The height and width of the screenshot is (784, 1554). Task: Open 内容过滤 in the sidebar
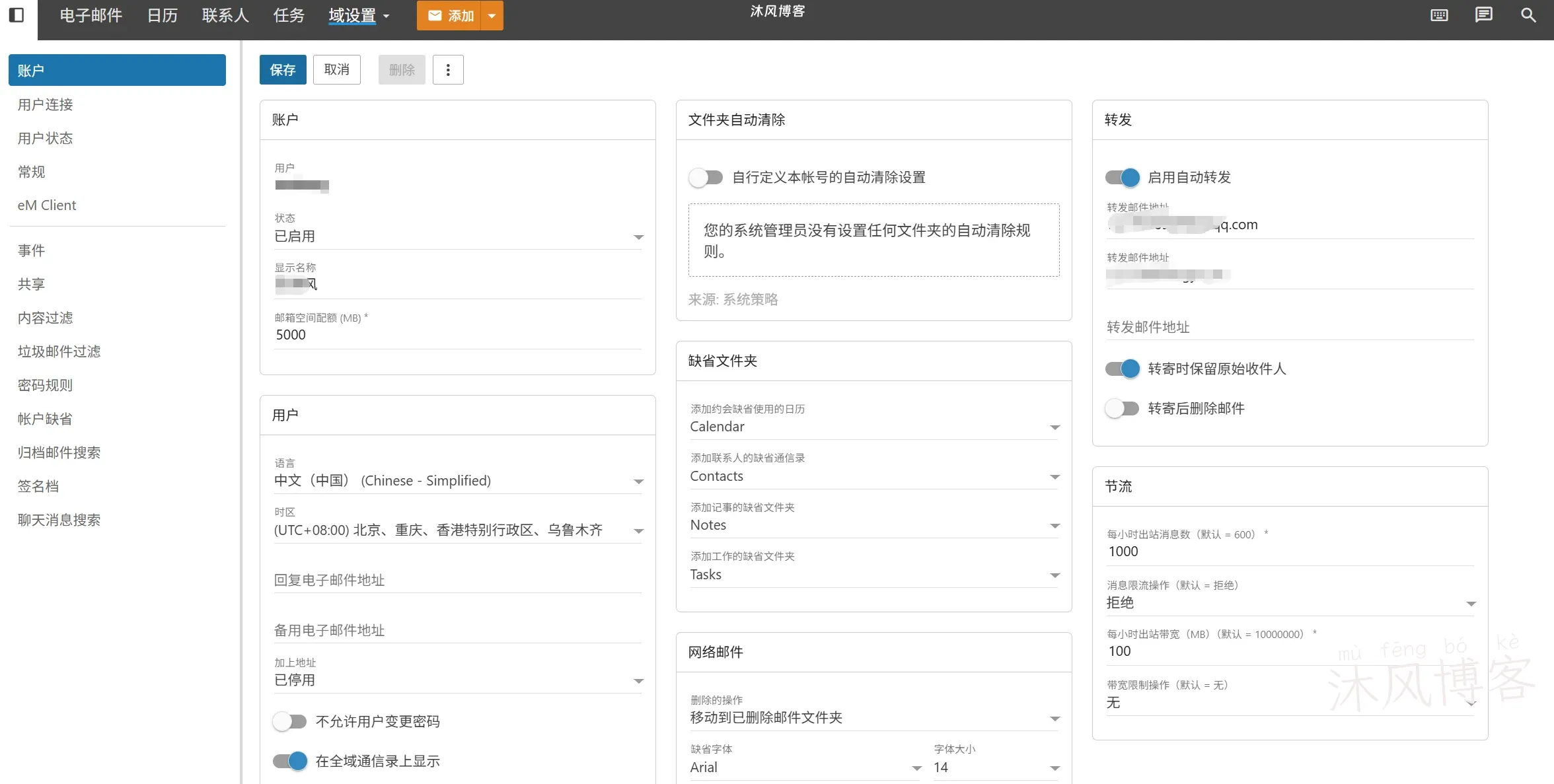pyautogui.click(x=117, y=318)
